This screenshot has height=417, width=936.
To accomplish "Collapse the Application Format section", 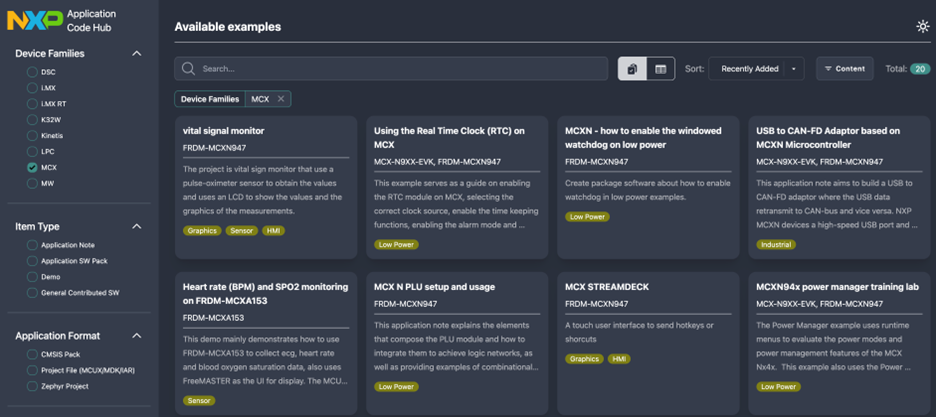I will [137, 336].
